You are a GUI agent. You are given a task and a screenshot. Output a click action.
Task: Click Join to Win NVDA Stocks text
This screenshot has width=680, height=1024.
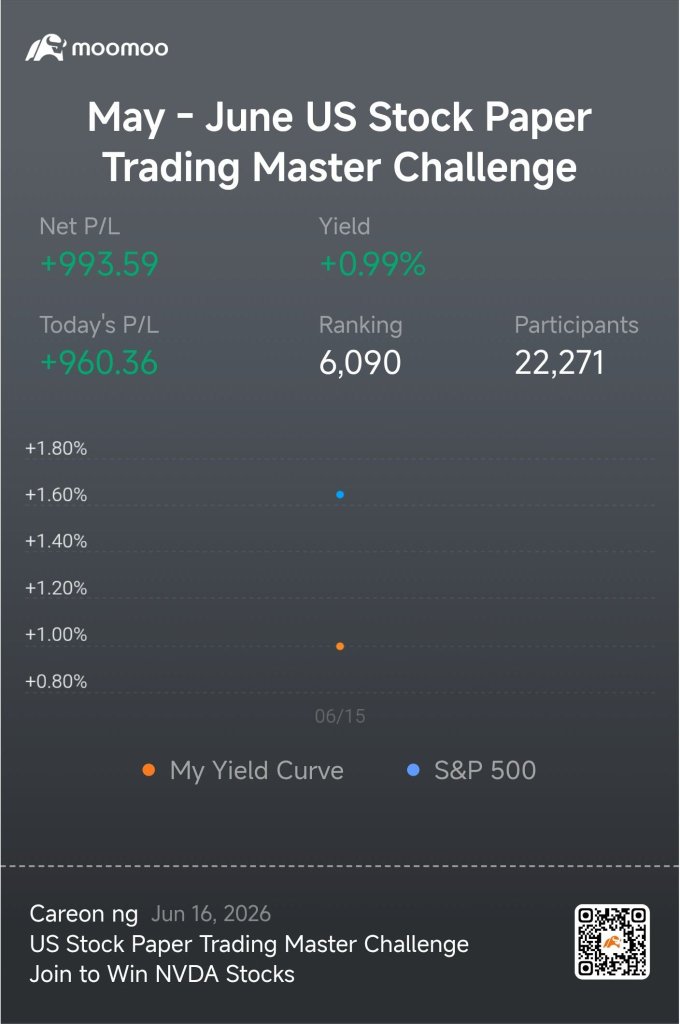point(162,974)
